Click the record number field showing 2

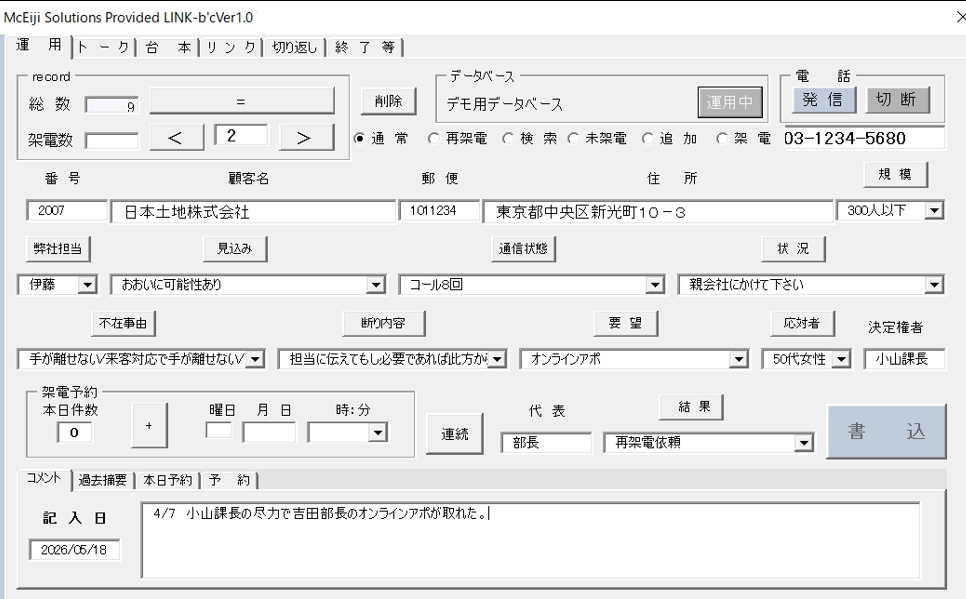[241, 136]
